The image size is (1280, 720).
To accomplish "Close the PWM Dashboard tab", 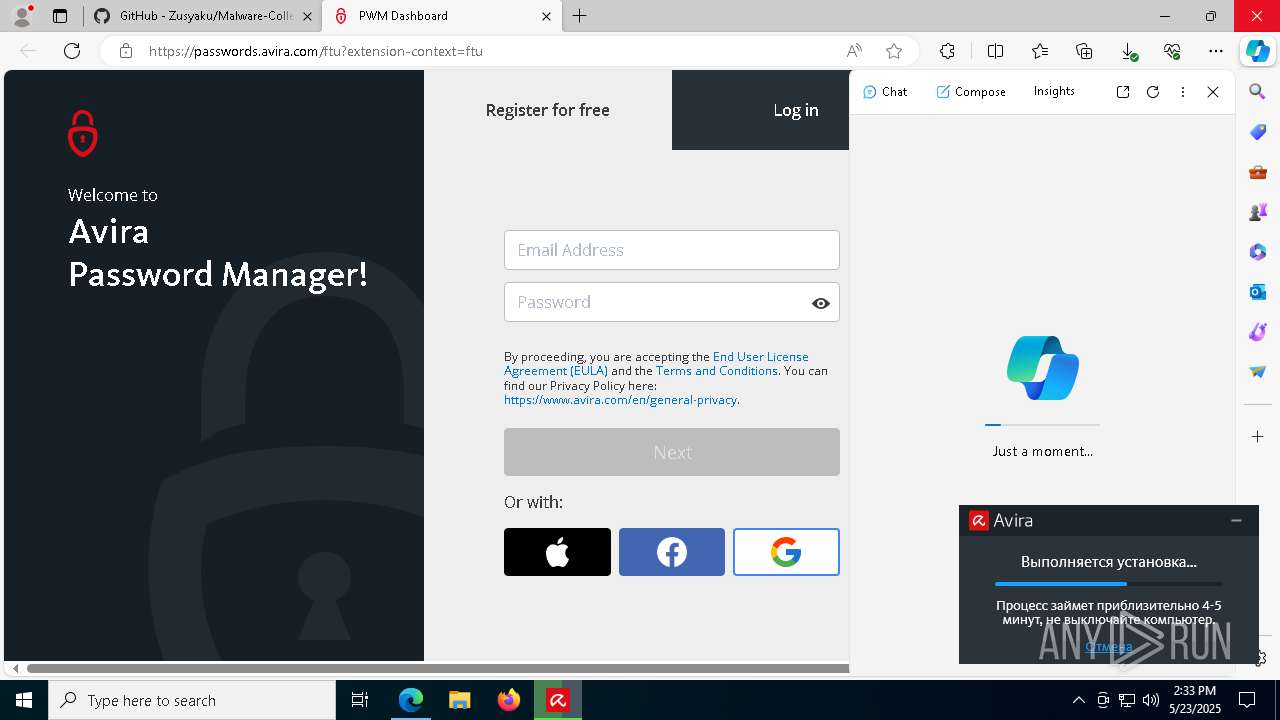I will click(x=546, y=16).
